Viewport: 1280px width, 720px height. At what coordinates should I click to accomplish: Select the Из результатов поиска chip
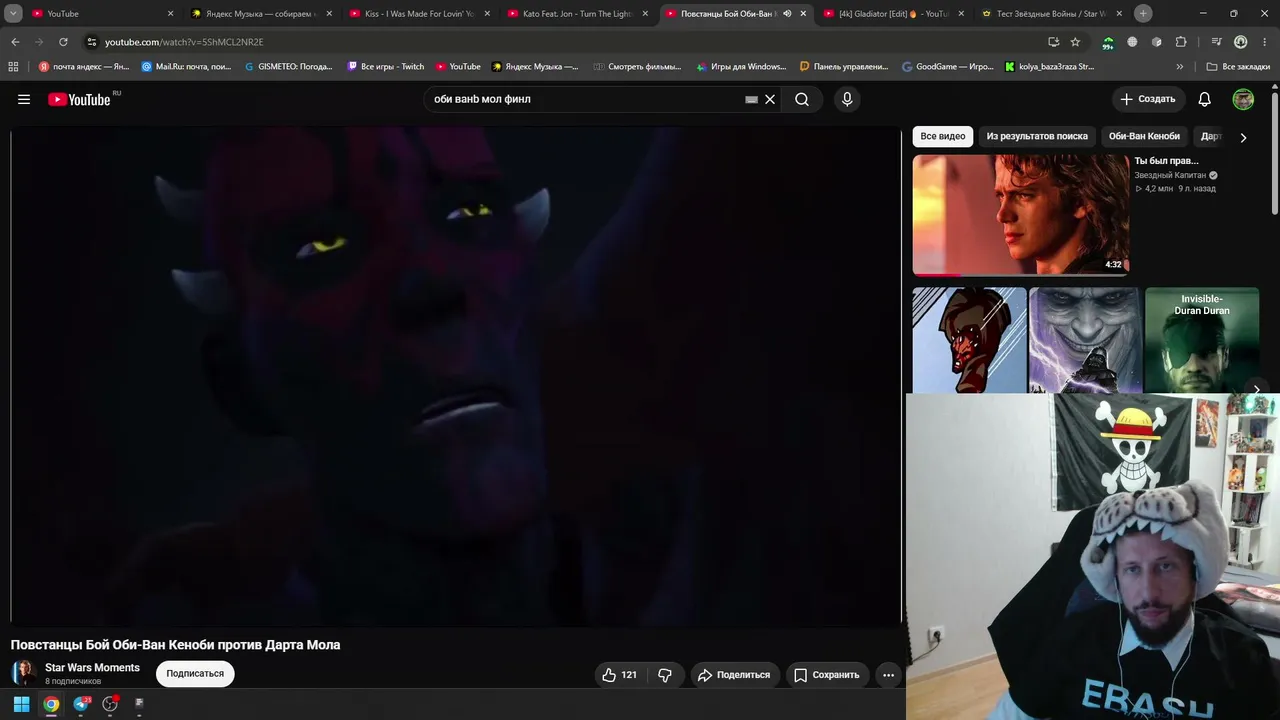click(1037, 136)
